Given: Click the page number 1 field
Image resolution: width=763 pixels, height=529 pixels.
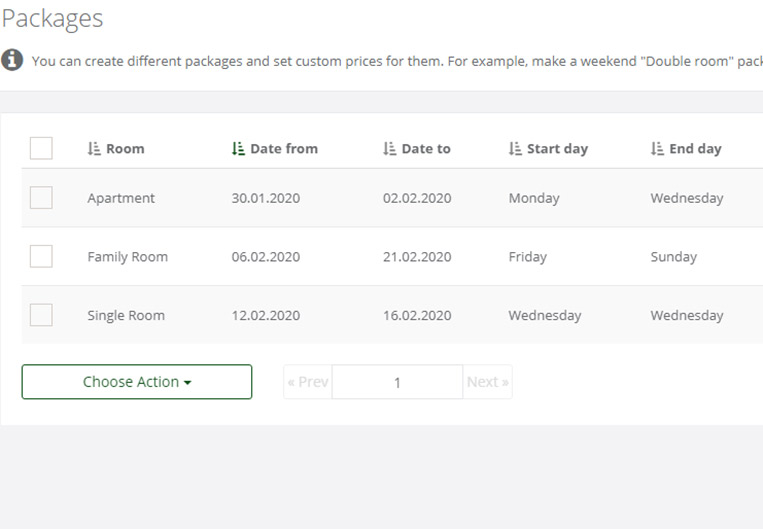Looking at the screenshot, I should pyautogui.click(x=398, y=382).
